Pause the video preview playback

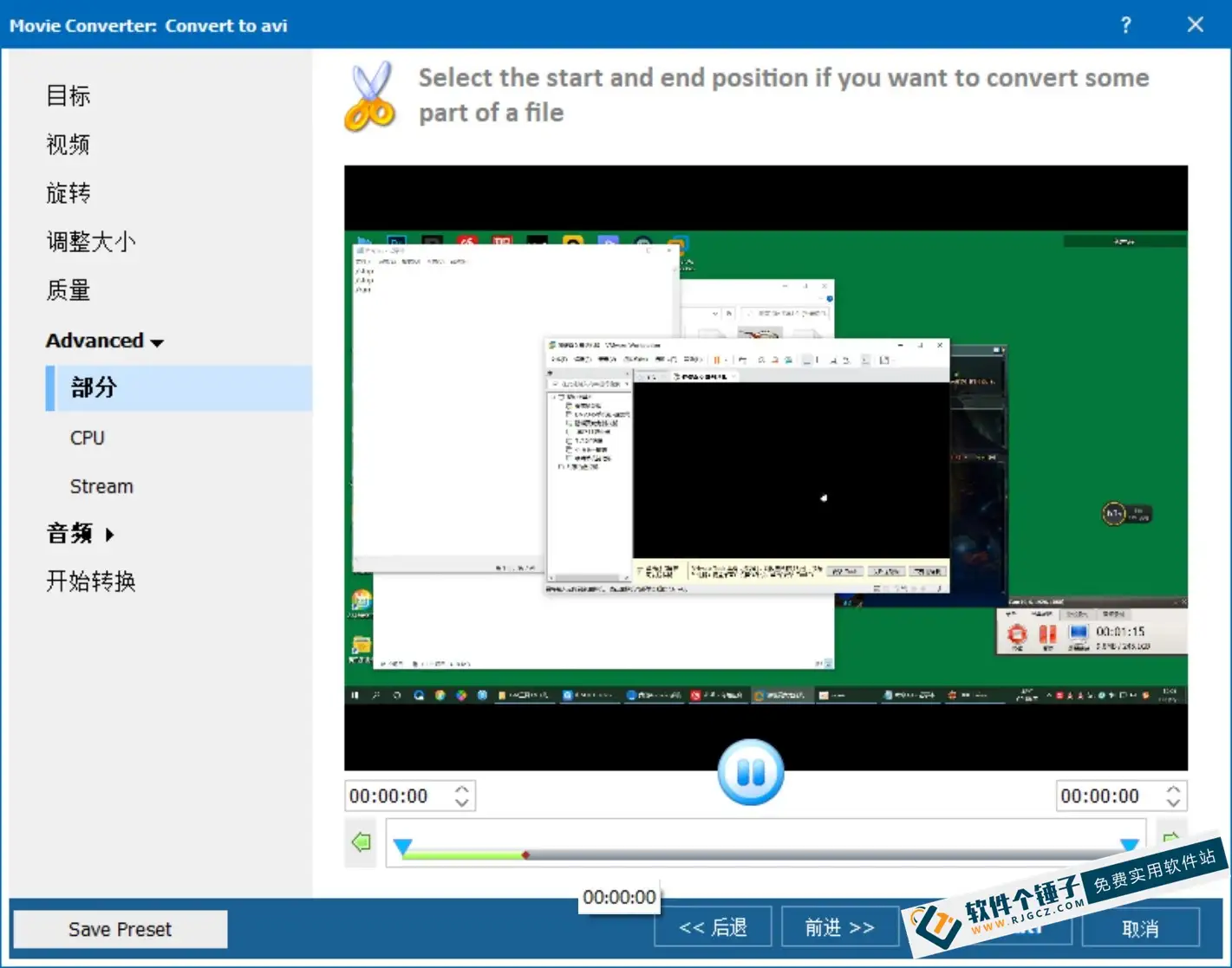tap(751, 772)
